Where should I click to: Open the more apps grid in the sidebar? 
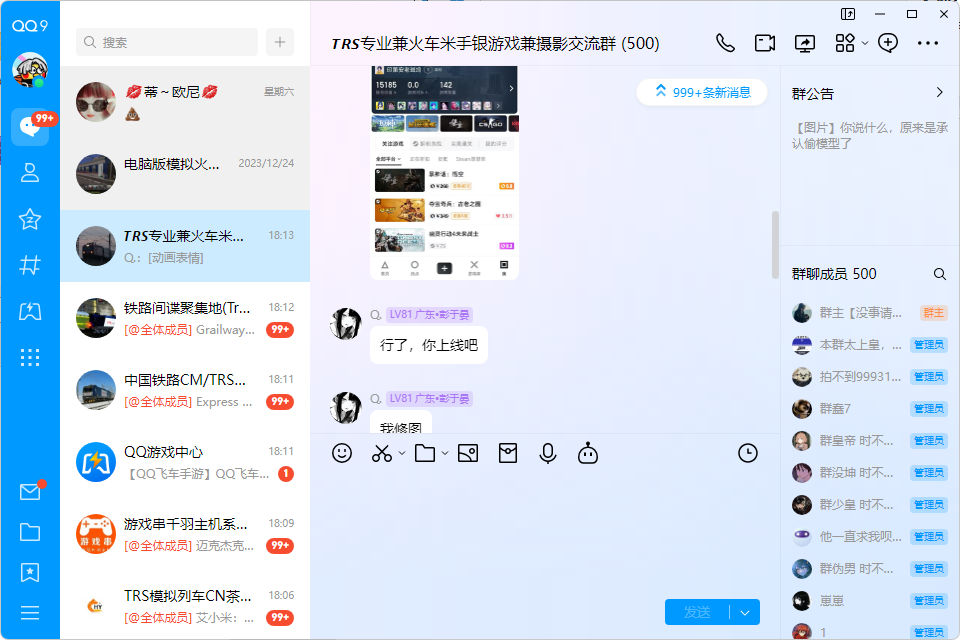pyautogui.click(x=30, y=357)
